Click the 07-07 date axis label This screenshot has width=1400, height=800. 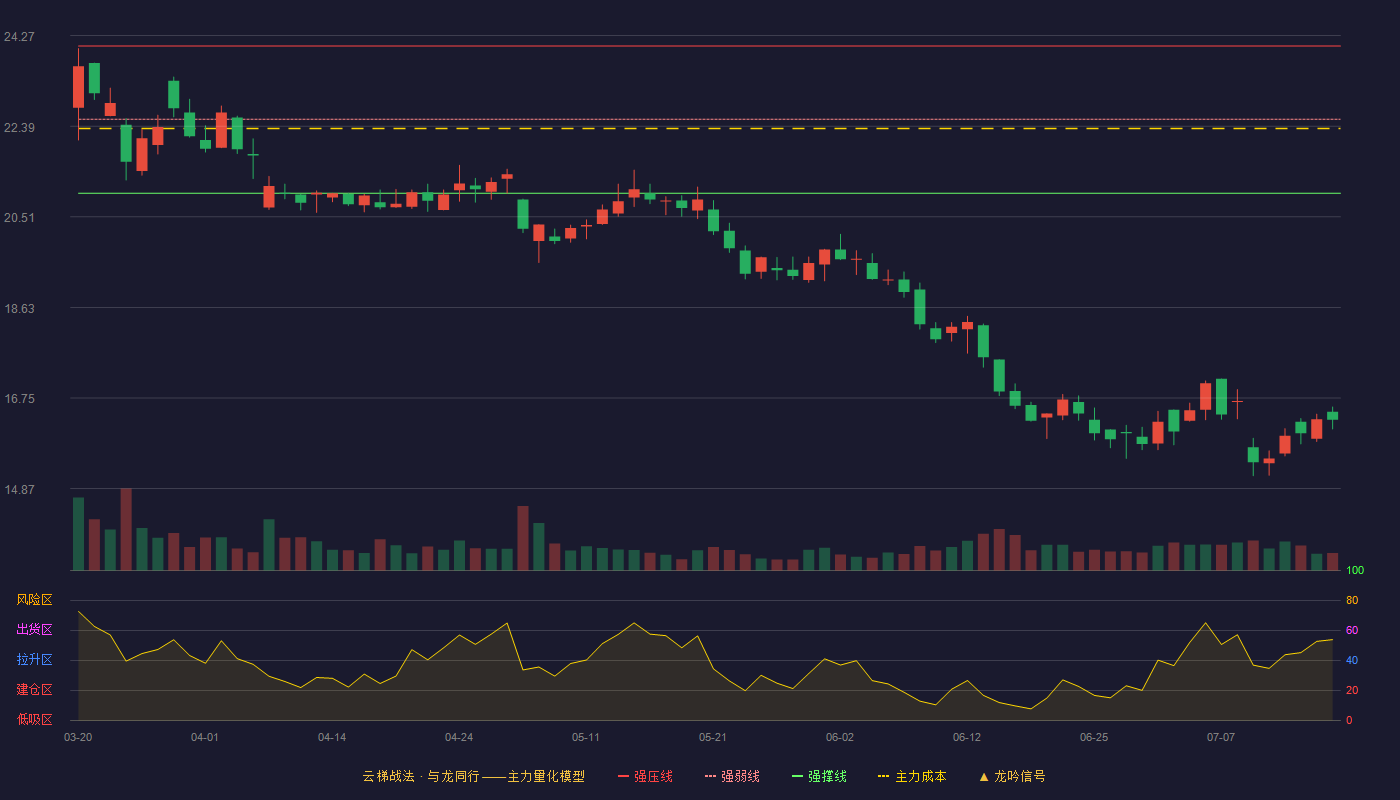[1221, 737]
